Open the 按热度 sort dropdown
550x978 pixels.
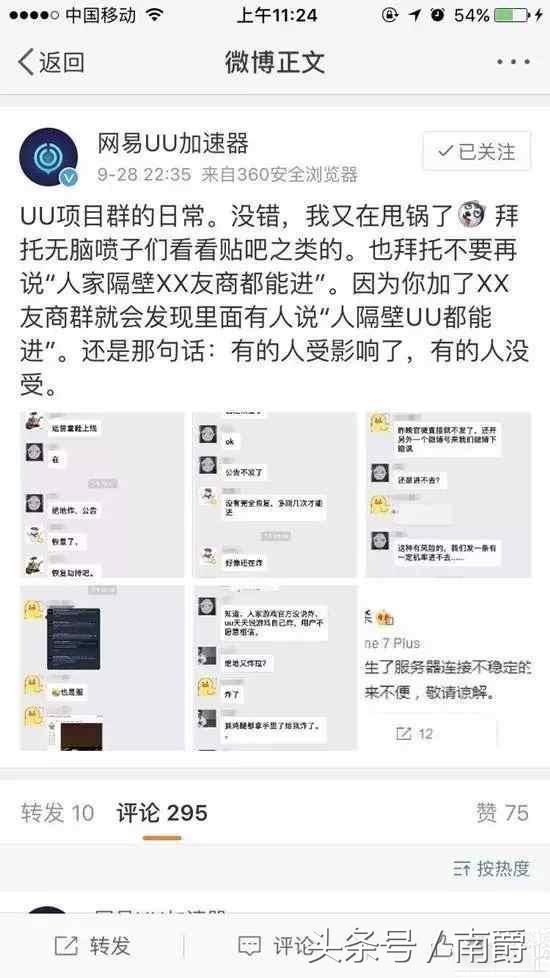pos(491,868)
